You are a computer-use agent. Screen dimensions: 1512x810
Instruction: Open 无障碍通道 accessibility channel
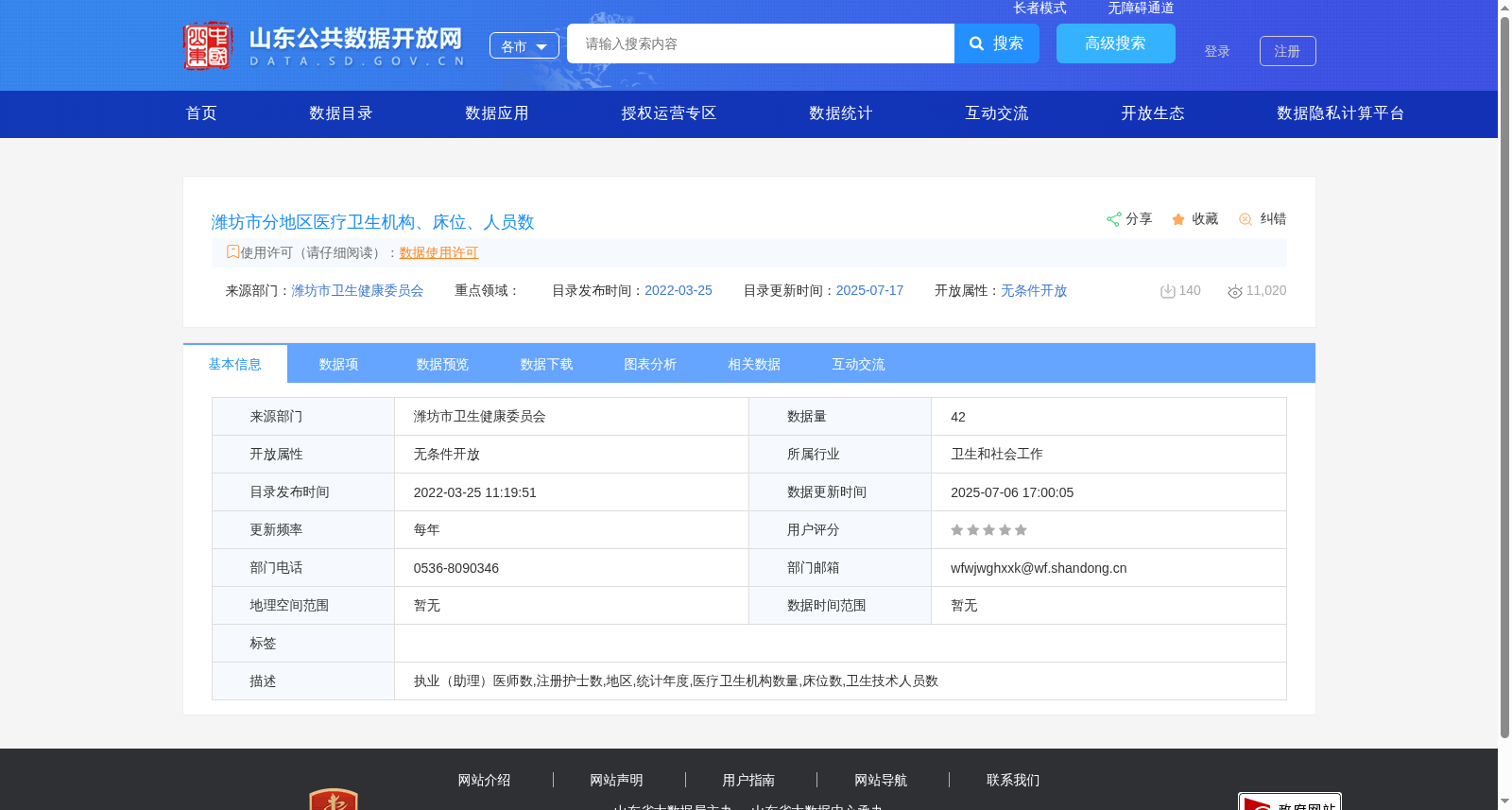tap(1141, 8)
